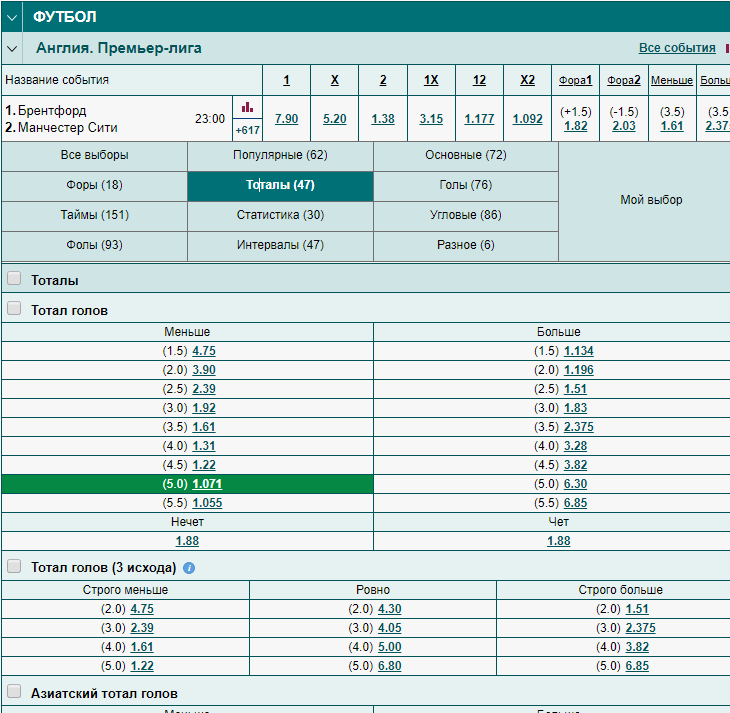Viewport: 730px width, 713px height.
Task: Collapse the Англия. Премьер-лига chevron
Action: (12, 48)
